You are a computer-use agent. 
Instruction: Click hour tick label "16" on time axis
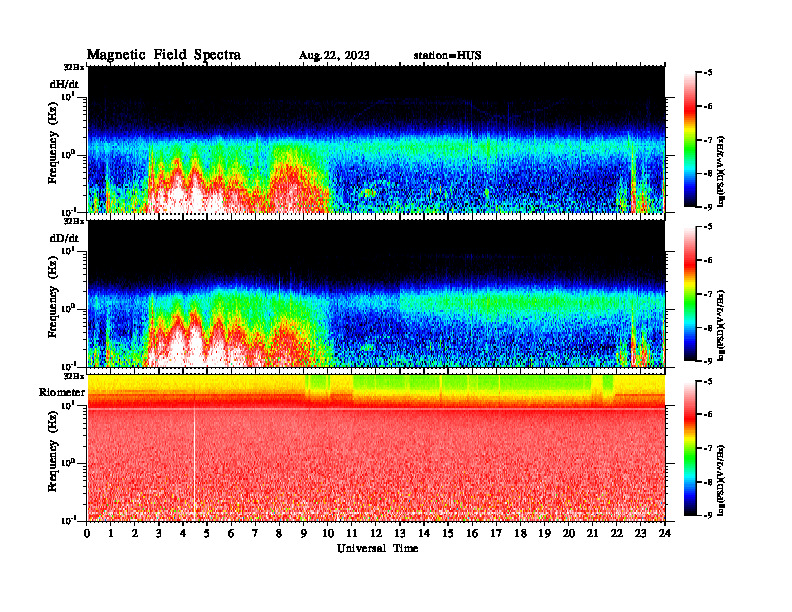pyautogui.click(x=472, y=534)
